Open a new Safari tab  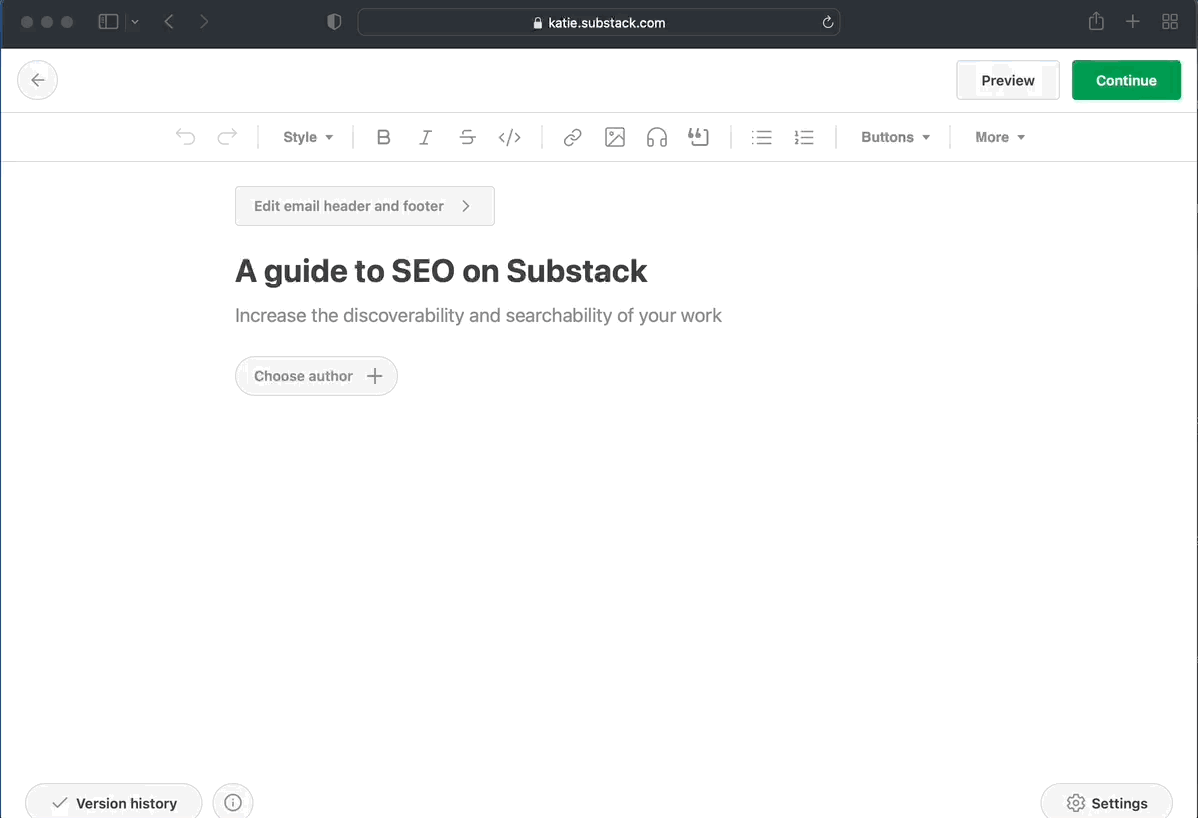1133,21
